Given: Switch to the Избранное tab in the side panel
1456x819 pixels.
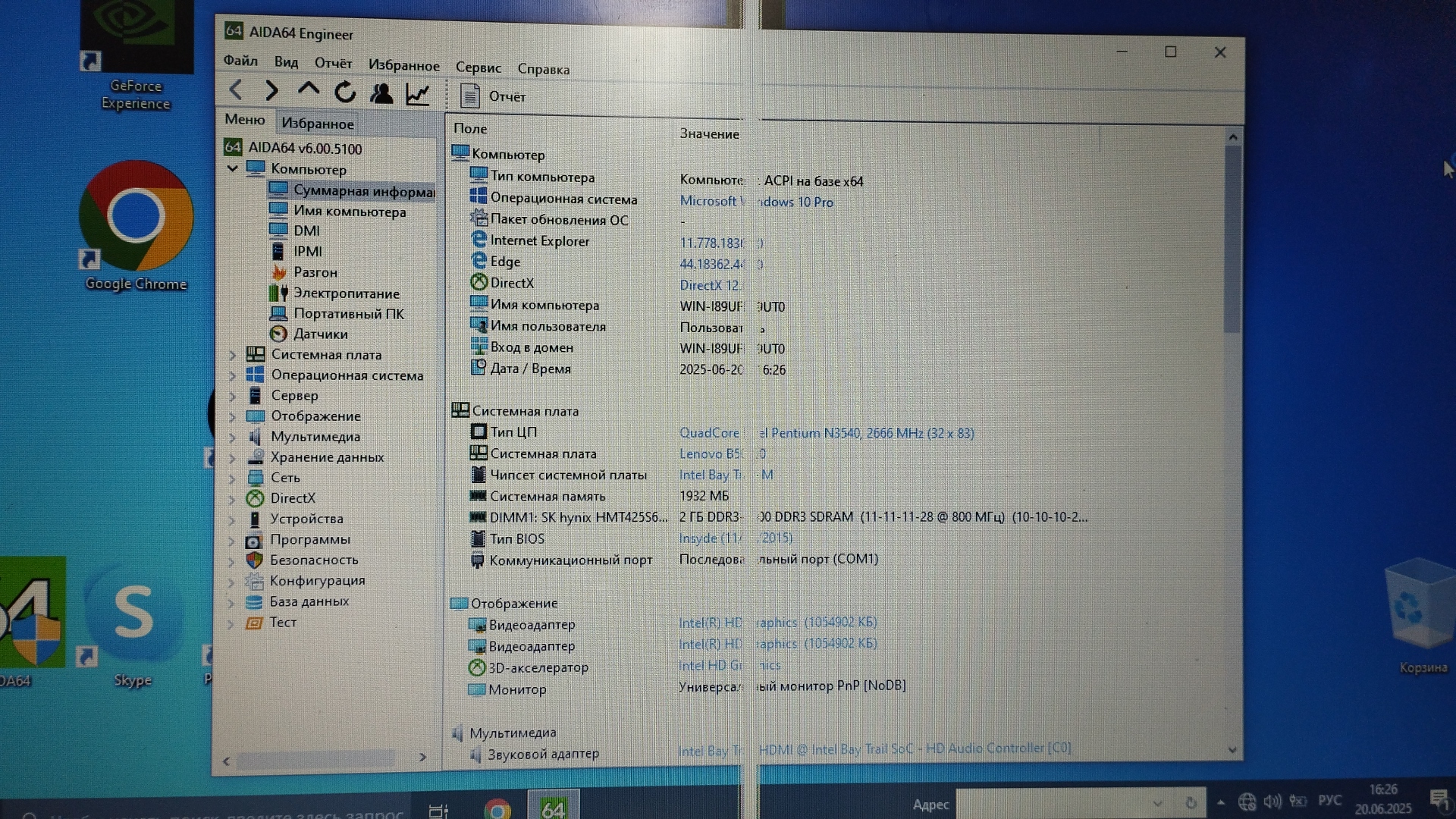Looking at the screenshot, I should point(317,123).
